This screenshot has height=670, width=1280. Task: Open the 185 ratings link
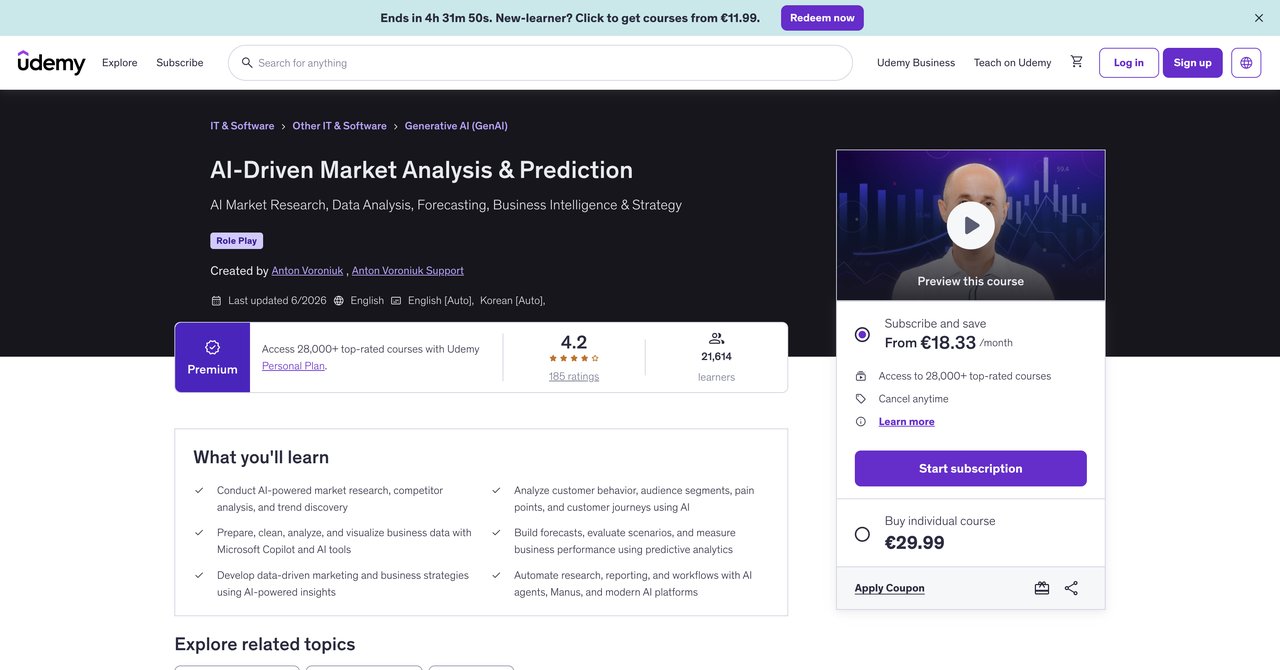[x=574, y=376]
